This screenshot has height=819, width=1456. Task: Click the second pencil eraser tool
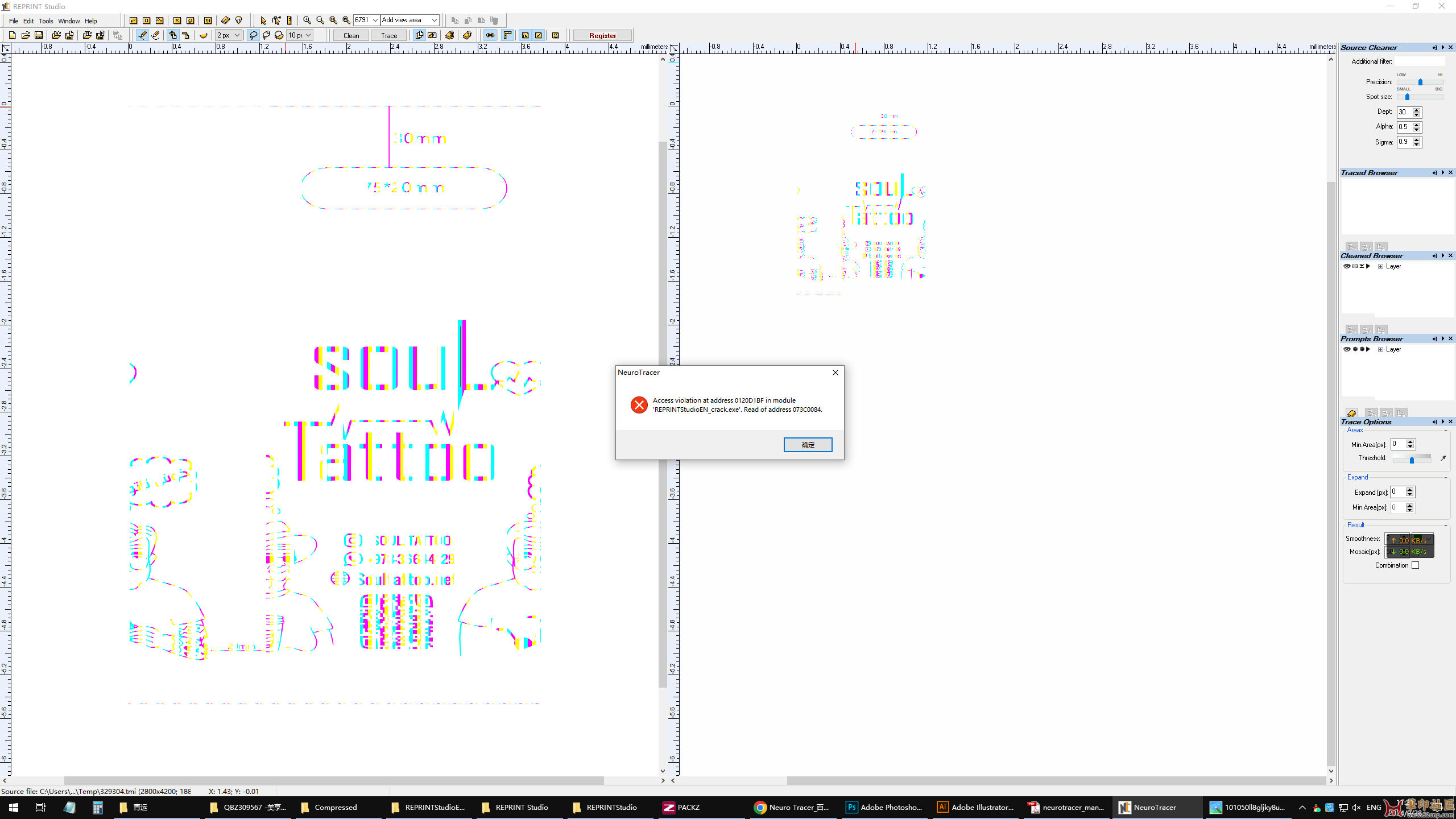tap(155, 35)
